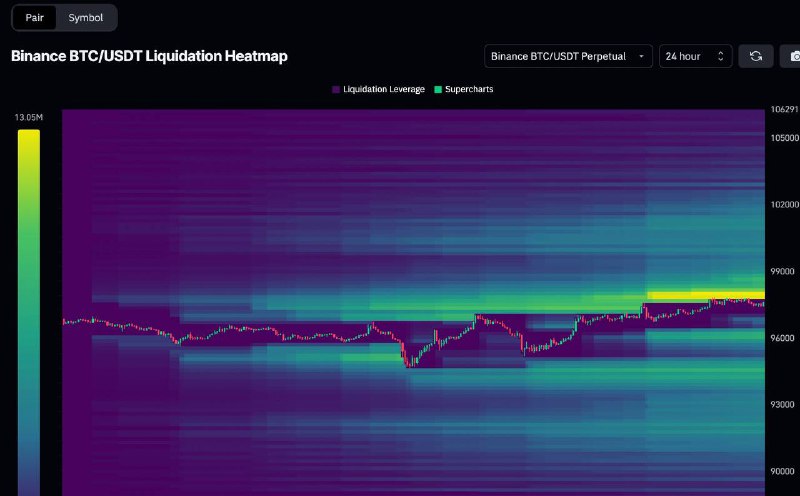
Task: Click the heatmap color scale bar
Action: click(x=29, y=312)
